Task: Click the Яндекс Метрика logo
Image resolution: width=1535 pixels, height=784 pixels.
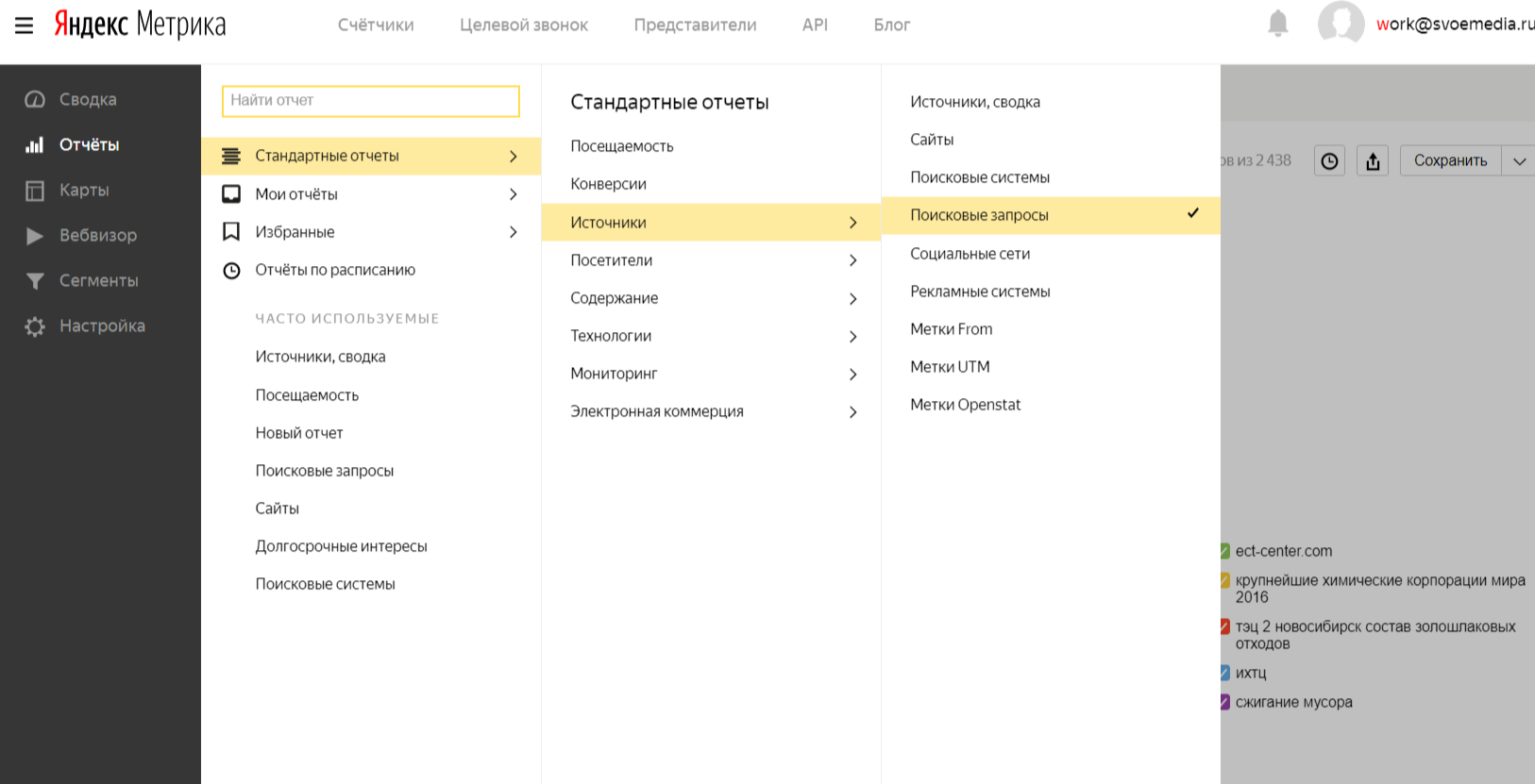Action: click(x=140, y=25)
